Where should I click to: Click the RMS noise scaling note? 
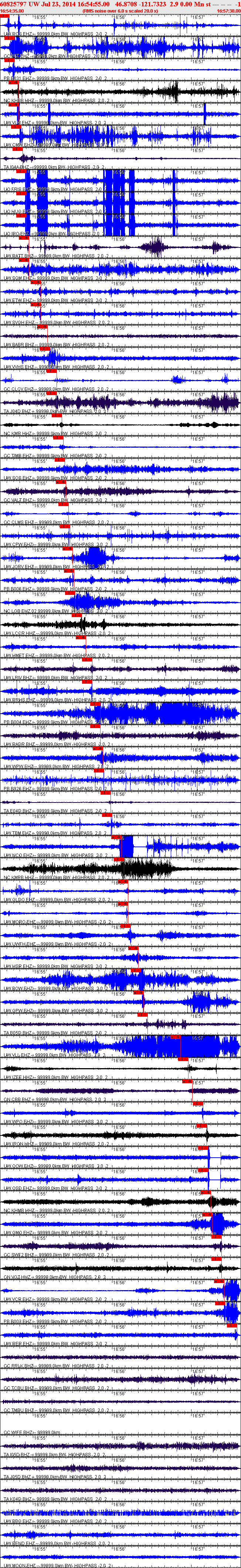120,11
